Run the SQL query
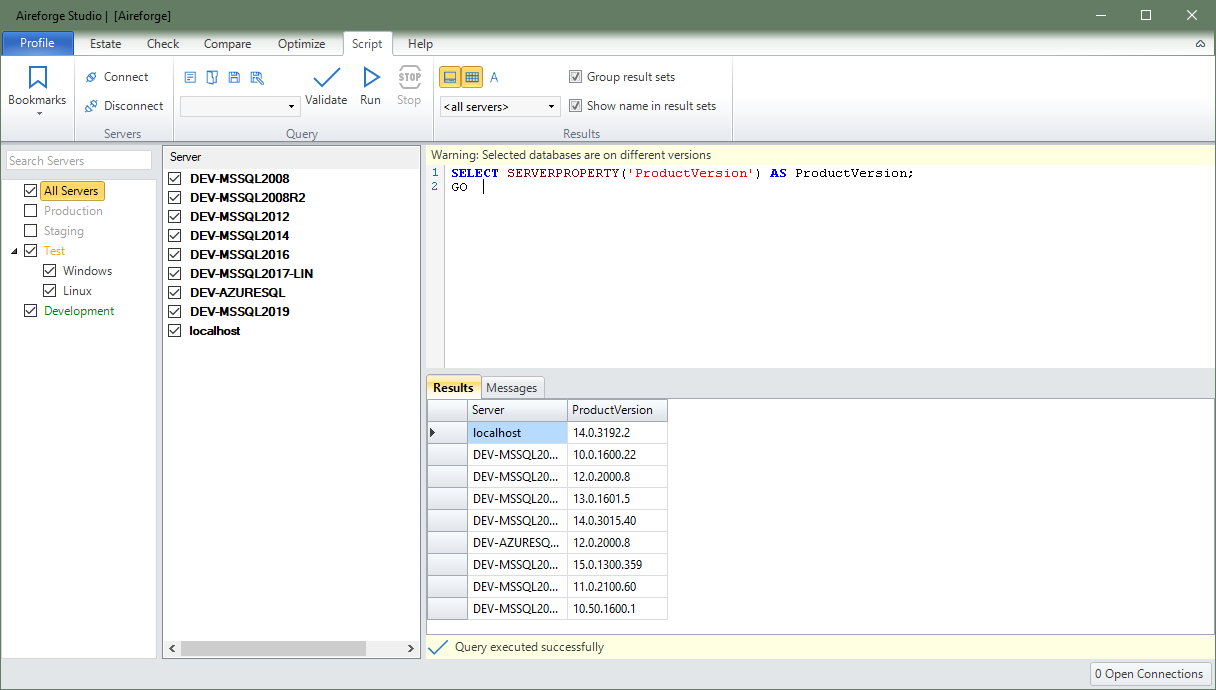Image resolution: width=1216 pixels, height=690 pixels. pos(370,85)
